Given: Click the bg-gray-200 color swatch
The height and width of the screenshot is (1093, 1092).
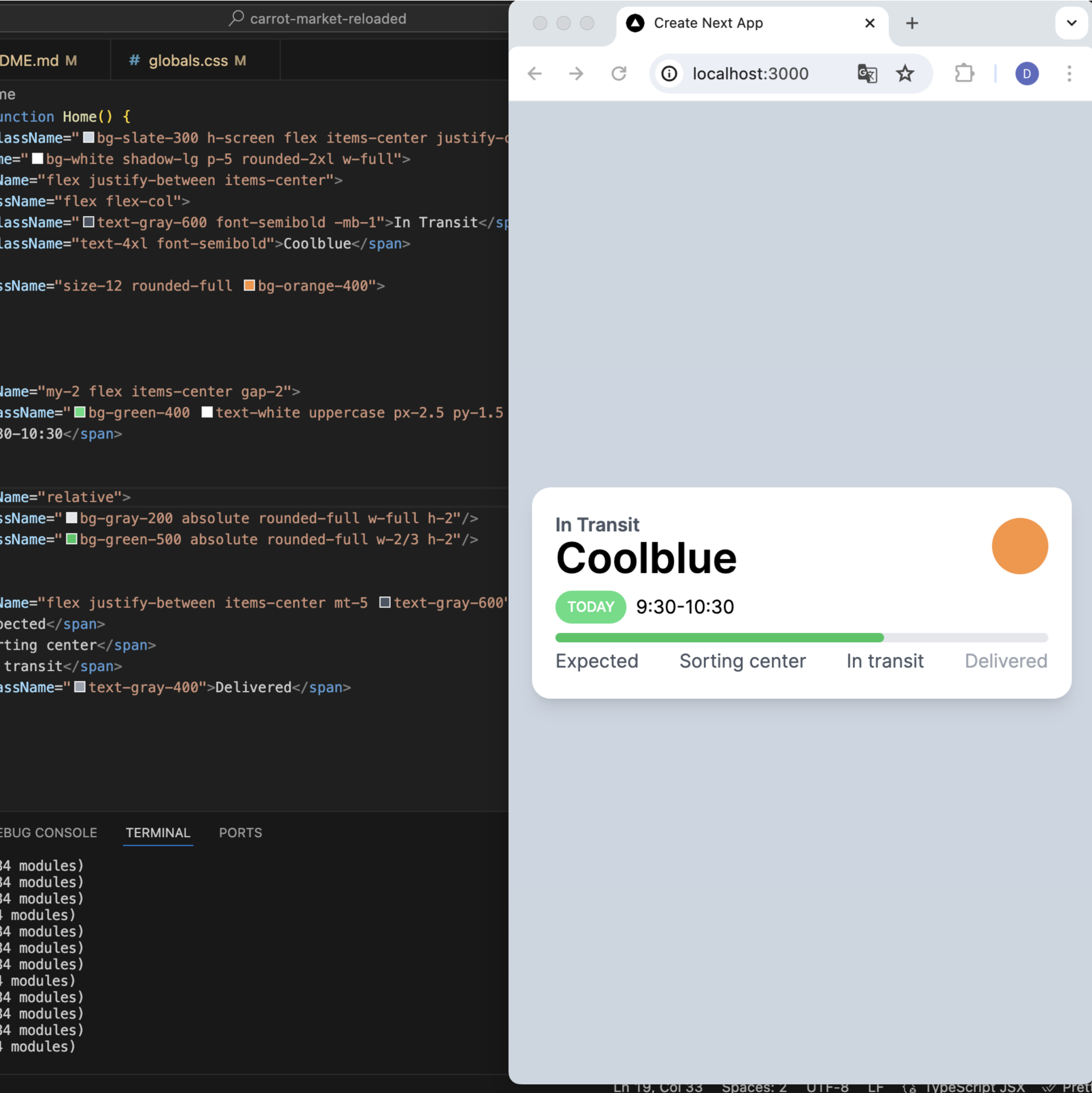Looking at the screenshot, I should pos(72,518).
